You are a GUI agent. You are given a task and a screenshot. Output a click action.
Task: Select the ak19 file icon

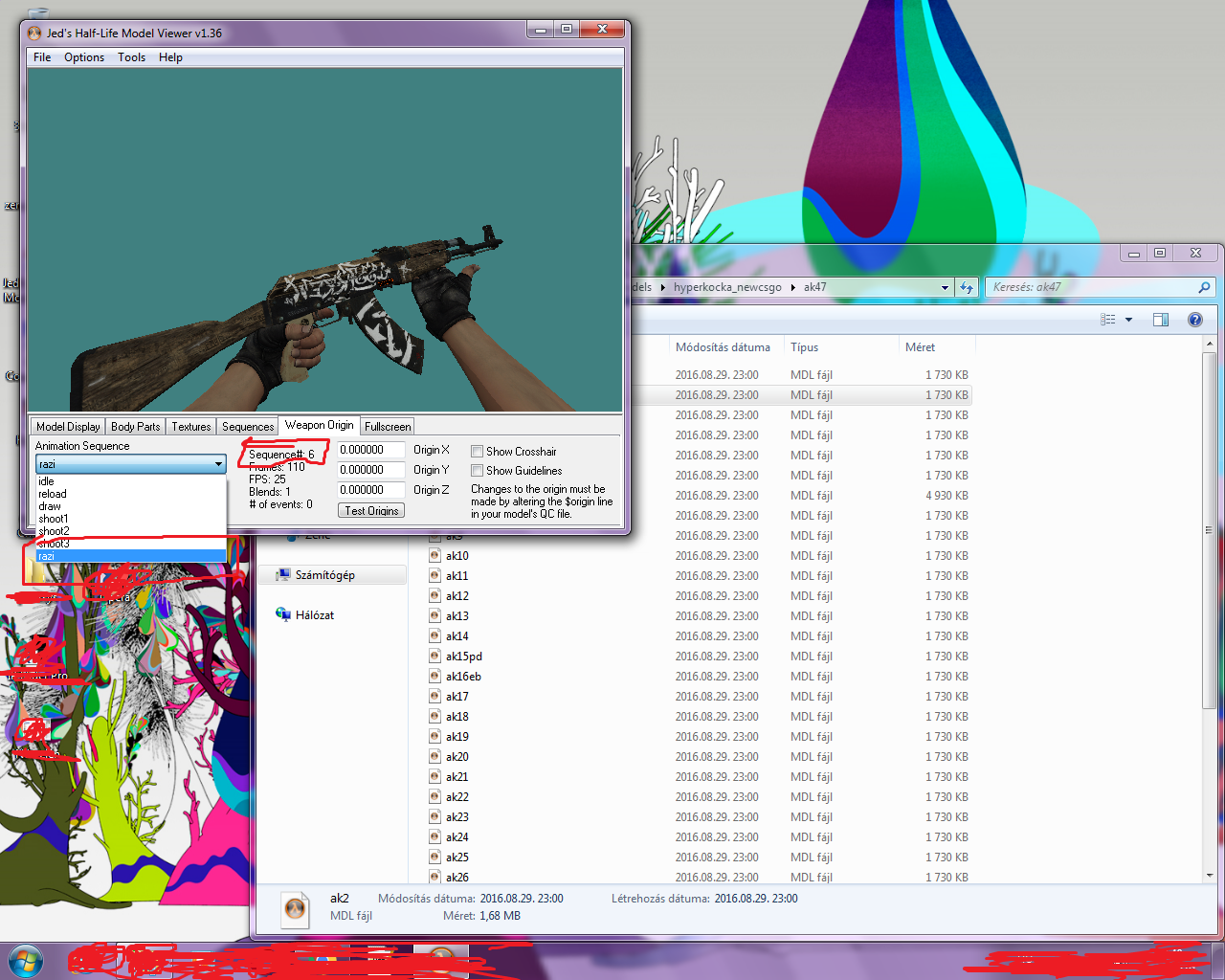[x=435, y=736]
